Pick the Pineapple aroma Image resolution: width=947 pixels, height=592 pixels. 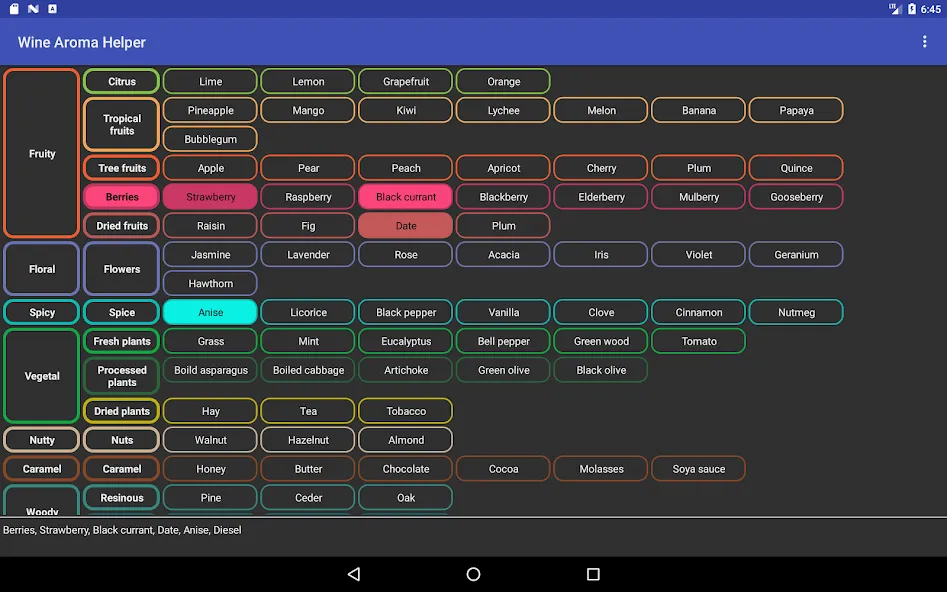tap(210, 111)
